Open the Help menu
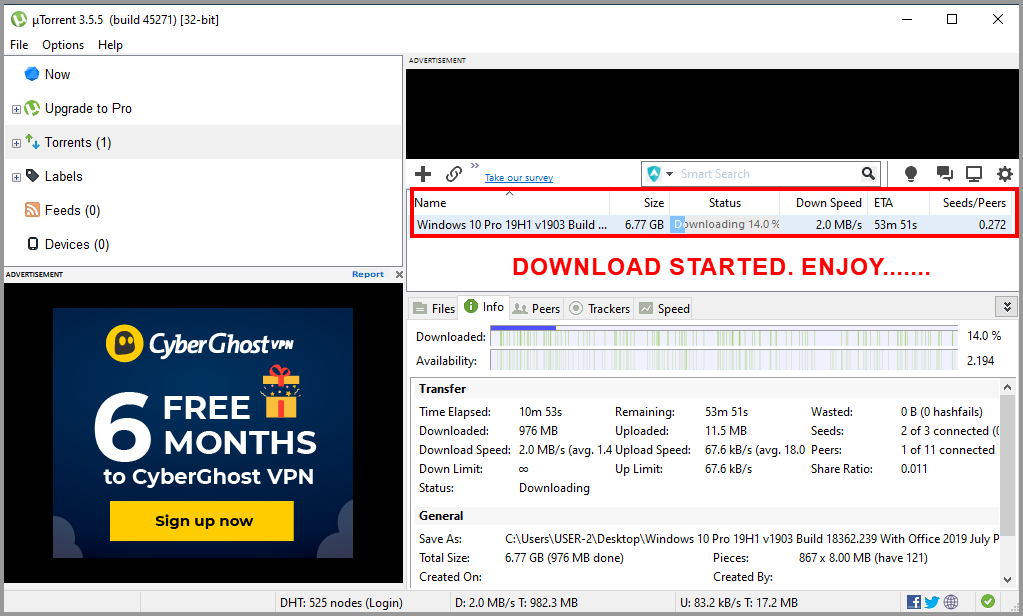1023x616 pixels. click(110, 44)
